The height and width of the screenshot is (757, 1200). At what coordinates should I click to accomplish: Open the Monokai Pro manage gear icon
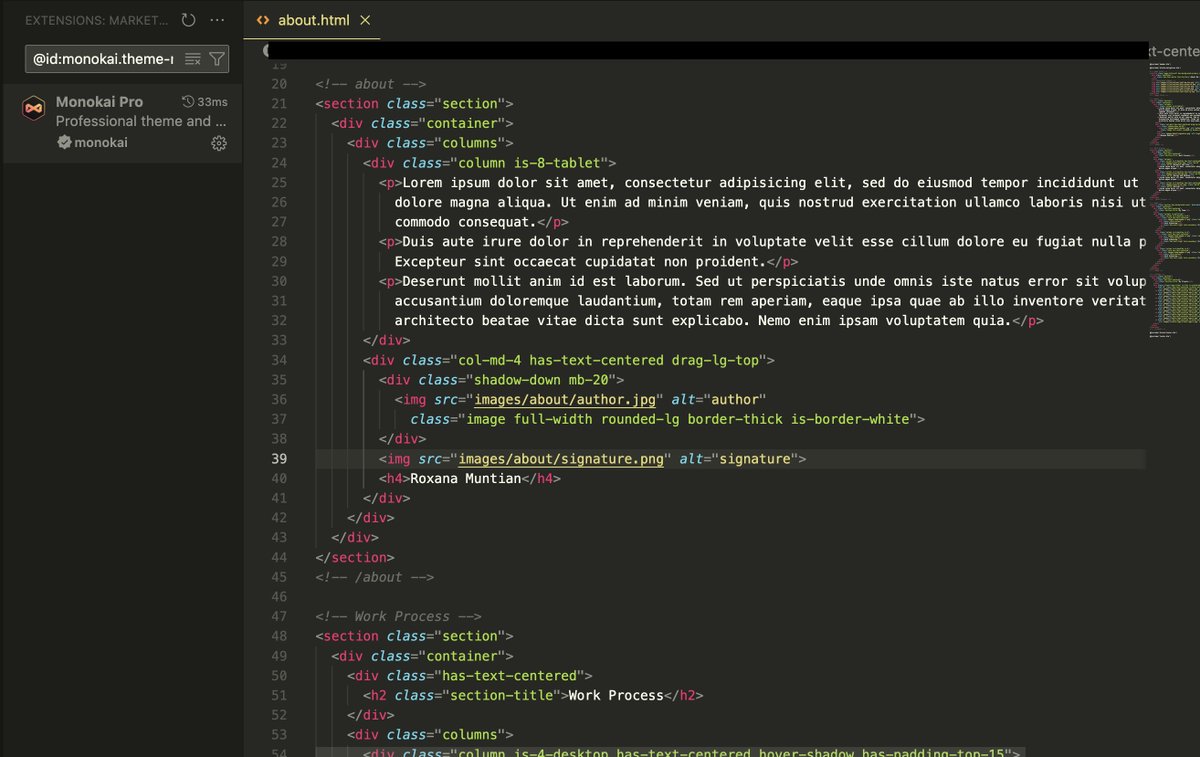click(x=219, y=142)
